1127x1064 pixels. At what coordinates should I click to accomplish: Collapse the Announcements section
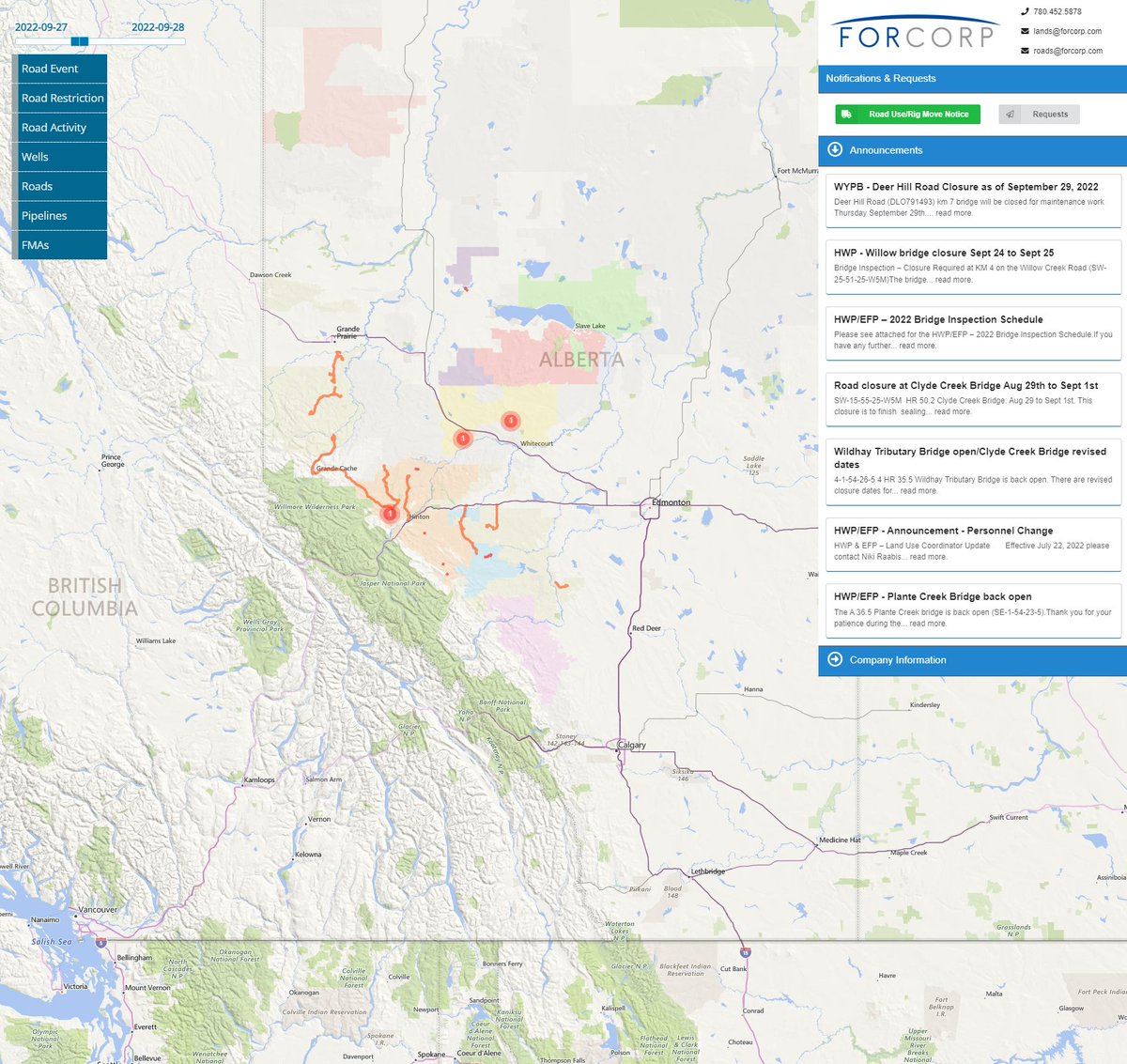tap(972, 150)
